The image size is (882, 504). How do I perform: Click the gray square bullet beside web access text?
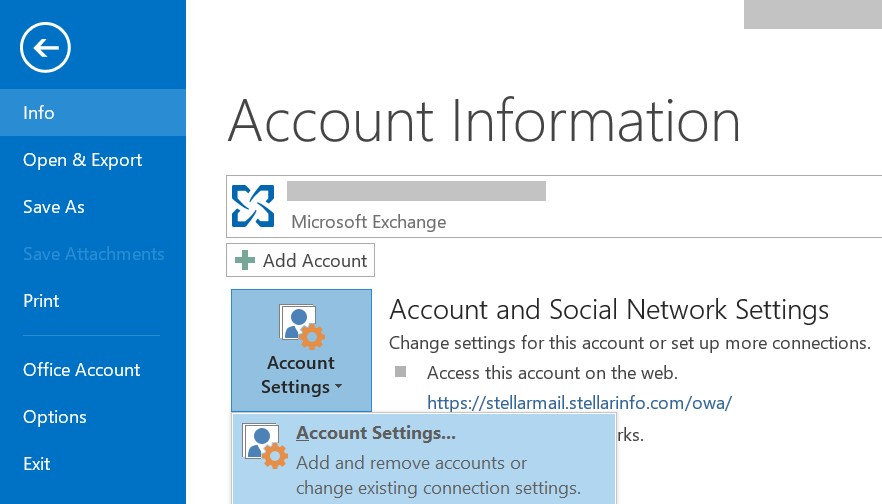coord(401,372)
